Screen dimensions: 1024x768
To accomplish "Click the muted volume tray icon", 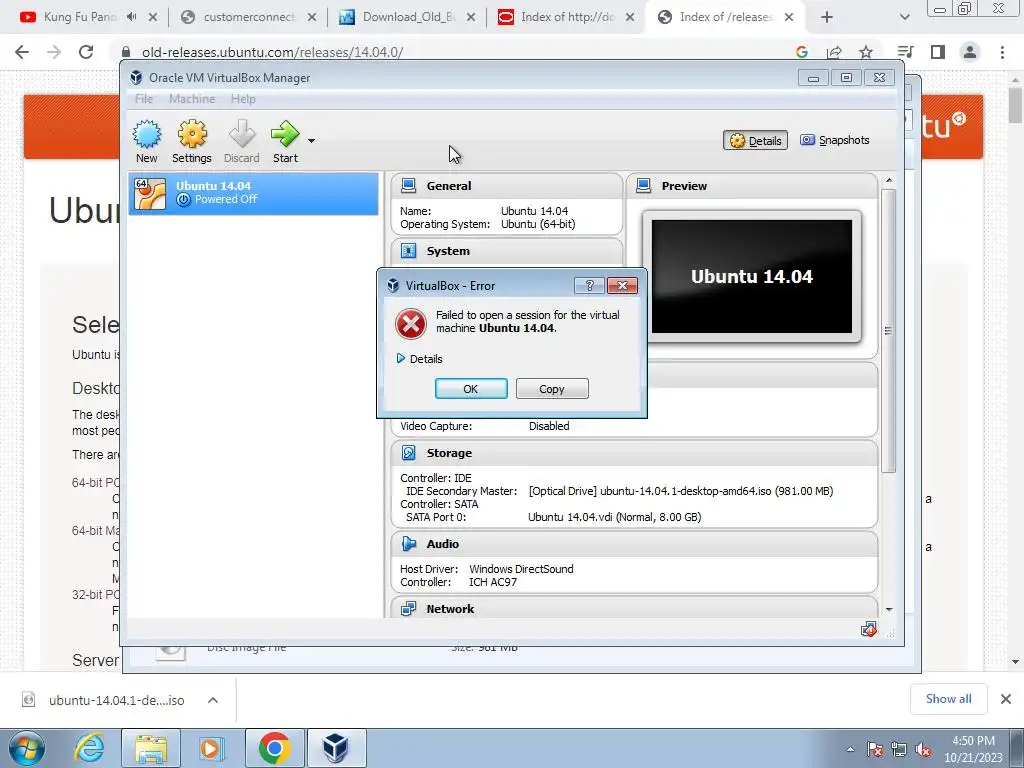I will pyautogui.click(x=924, y=749).
